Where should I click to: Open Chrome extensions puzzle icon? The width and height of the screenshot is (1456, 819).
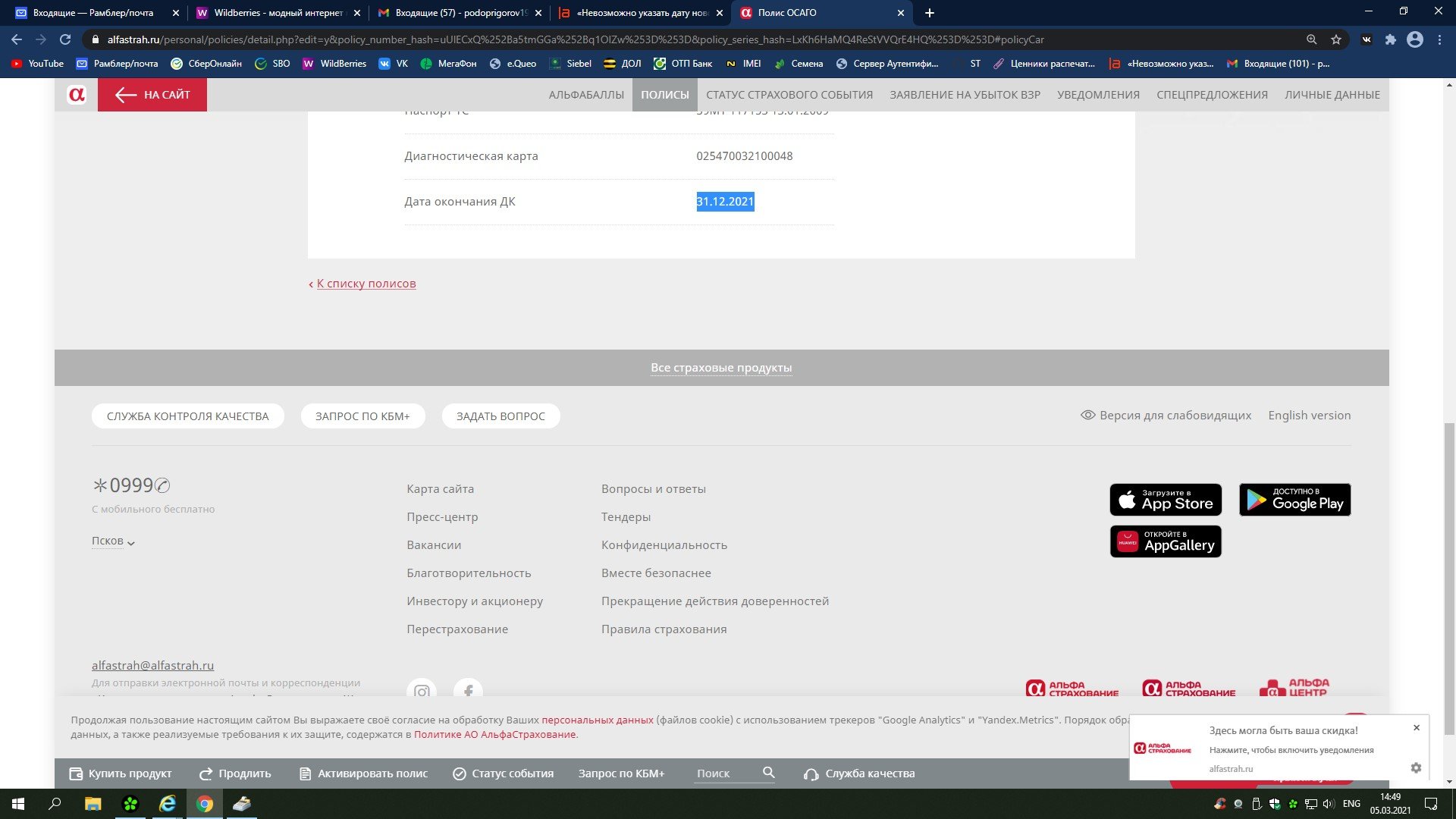pyautogui.click(x=1390, y=39)
